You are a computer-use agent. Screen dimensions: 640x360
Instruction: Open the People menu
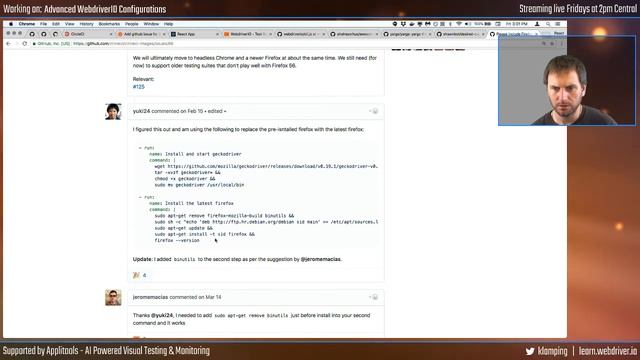pyautogui.click(x=132, y=24)
